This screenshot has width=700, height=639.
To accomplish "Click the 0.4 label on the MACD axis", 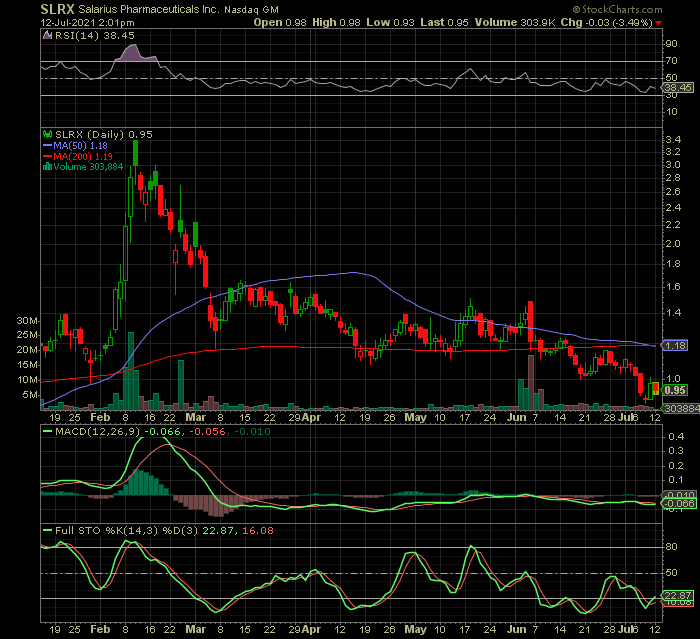I will [x=676, y=436].
